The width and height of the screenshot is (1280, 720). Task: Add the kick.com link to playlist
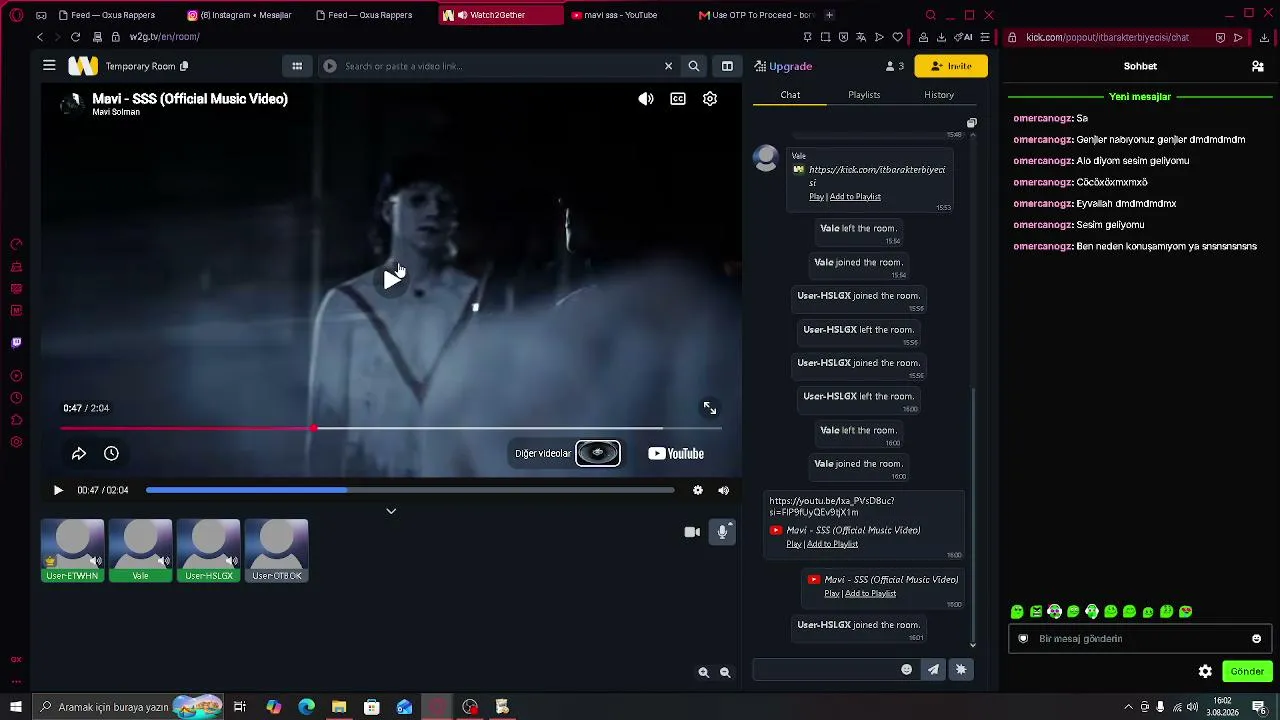(855, 197)
